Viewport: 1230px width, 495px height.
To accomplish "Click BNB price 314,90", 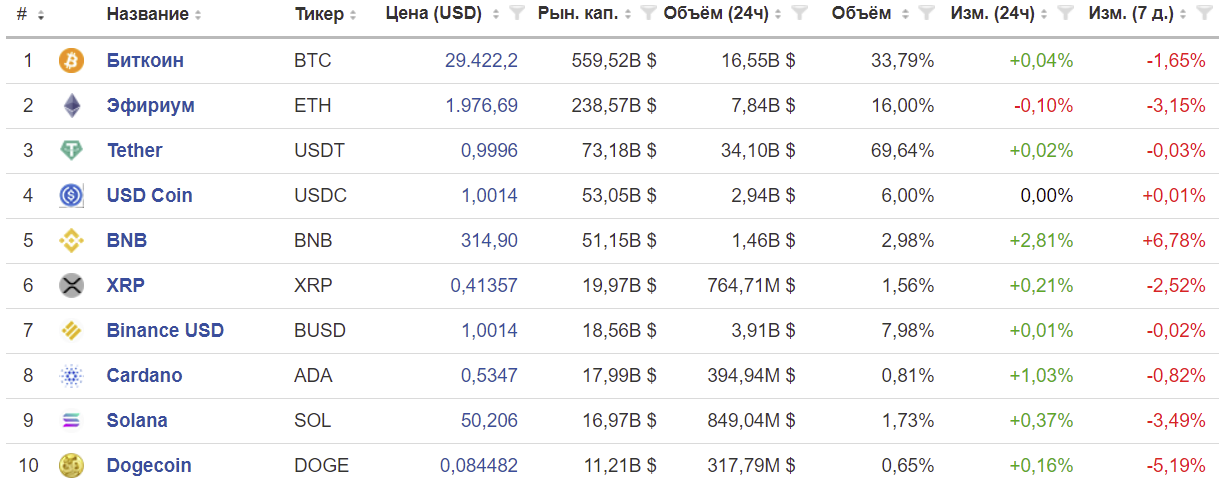I will click(490, 241).
